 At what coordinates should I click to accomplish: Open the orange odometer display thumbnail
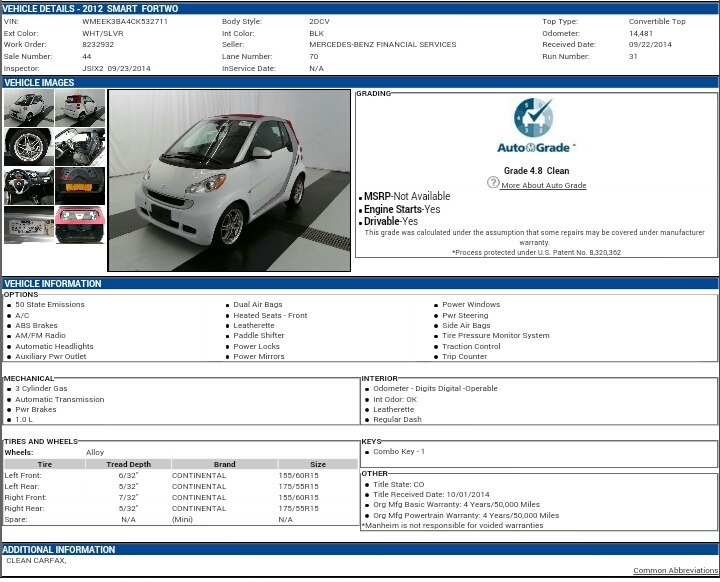[80, 186]
